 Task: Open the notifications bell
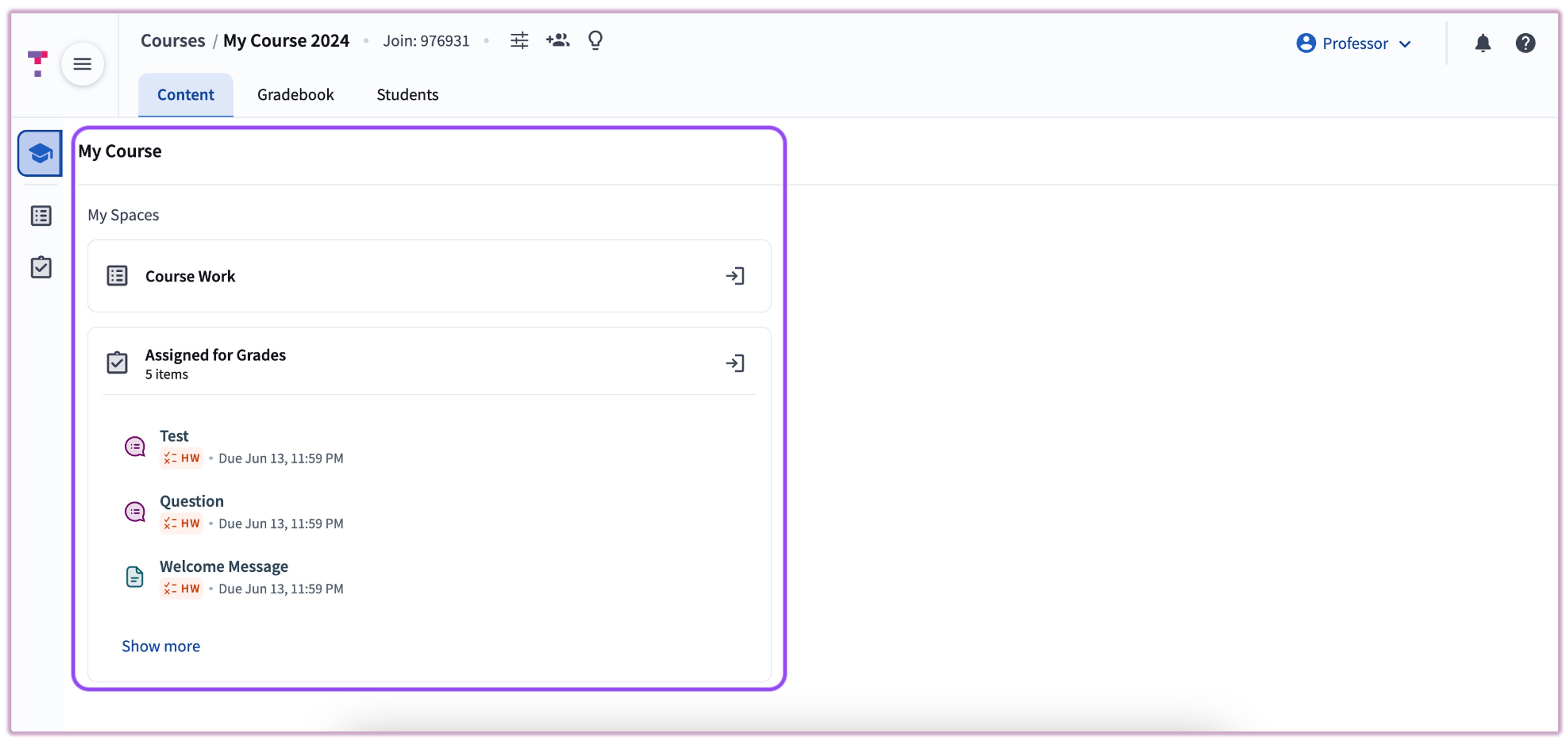[x=1482, y=43]
